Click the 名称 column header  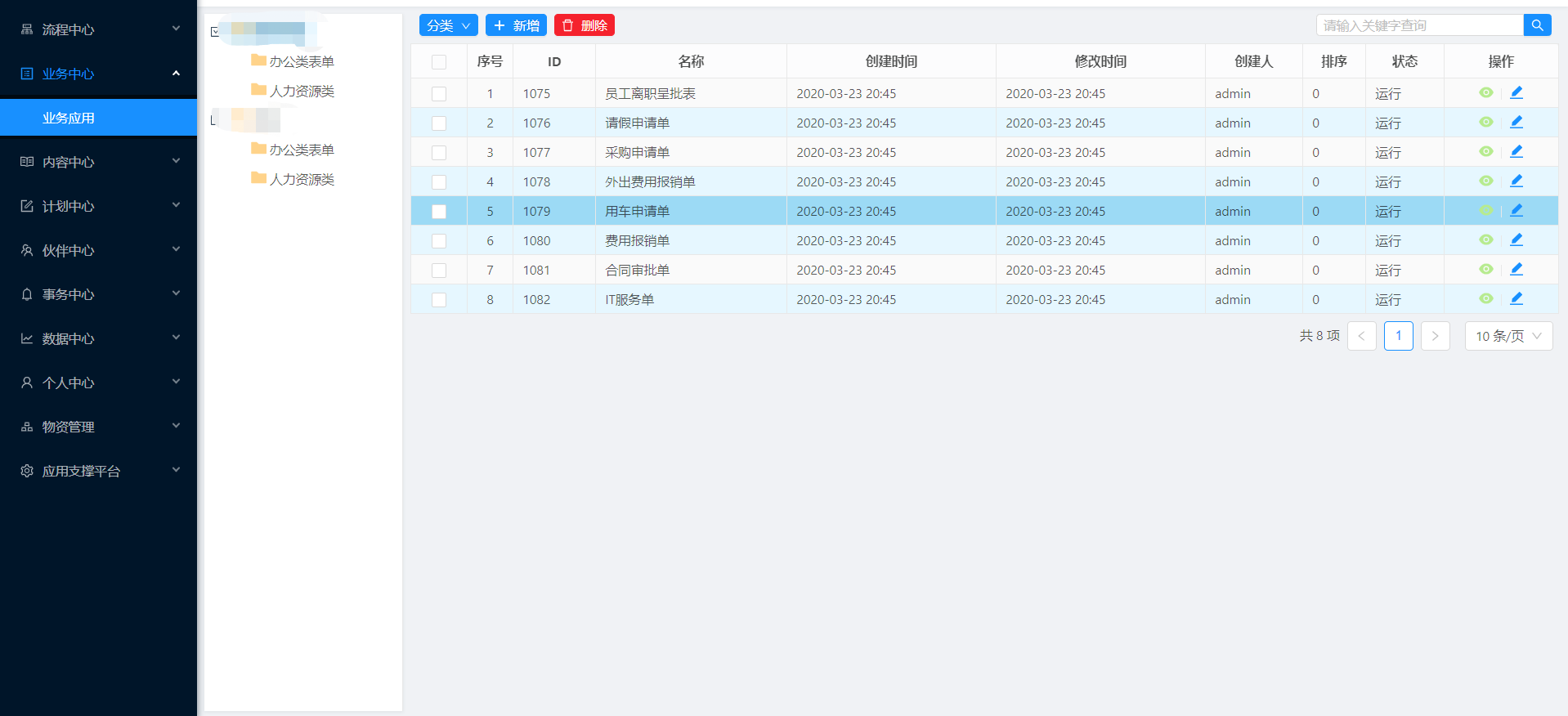click(x=691, y=61)
